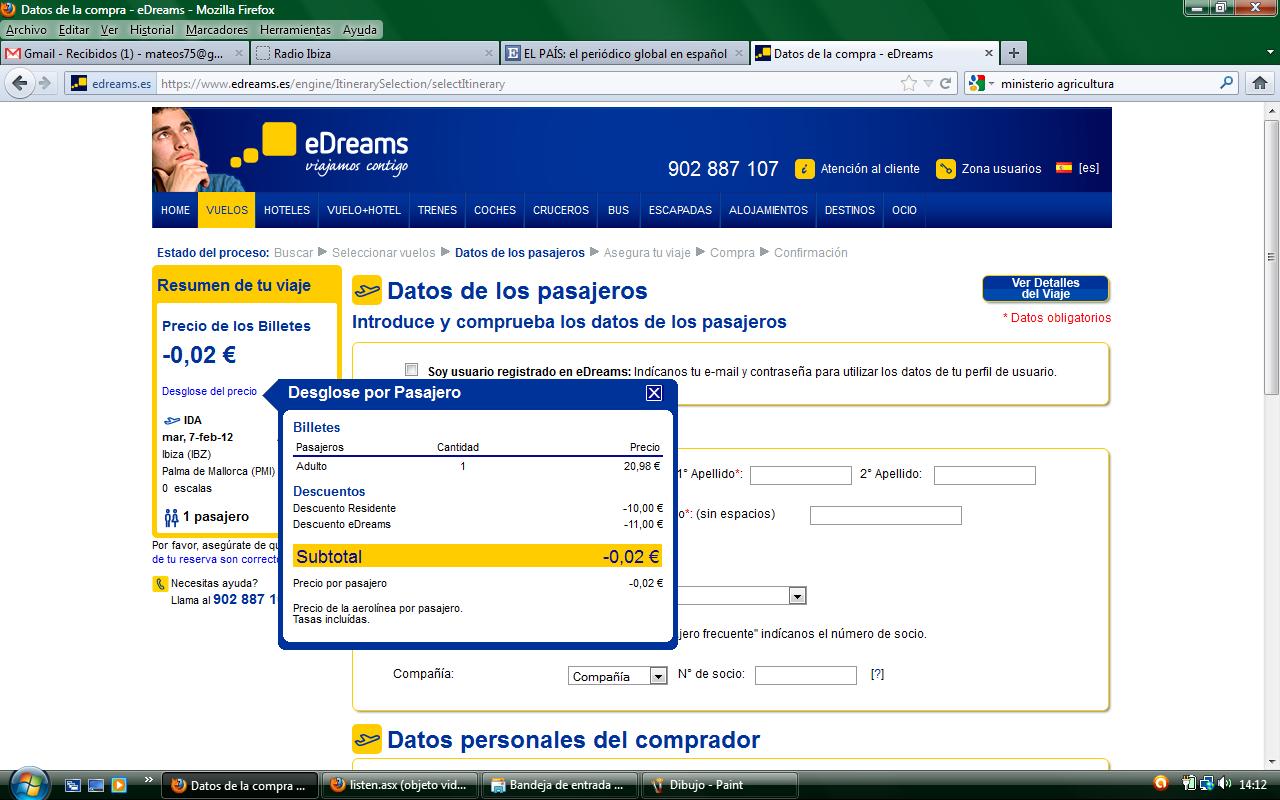Viewport: 1280px width, 800px height.
Task: Click the [?] help link next to socio
Action: point(877,674)
